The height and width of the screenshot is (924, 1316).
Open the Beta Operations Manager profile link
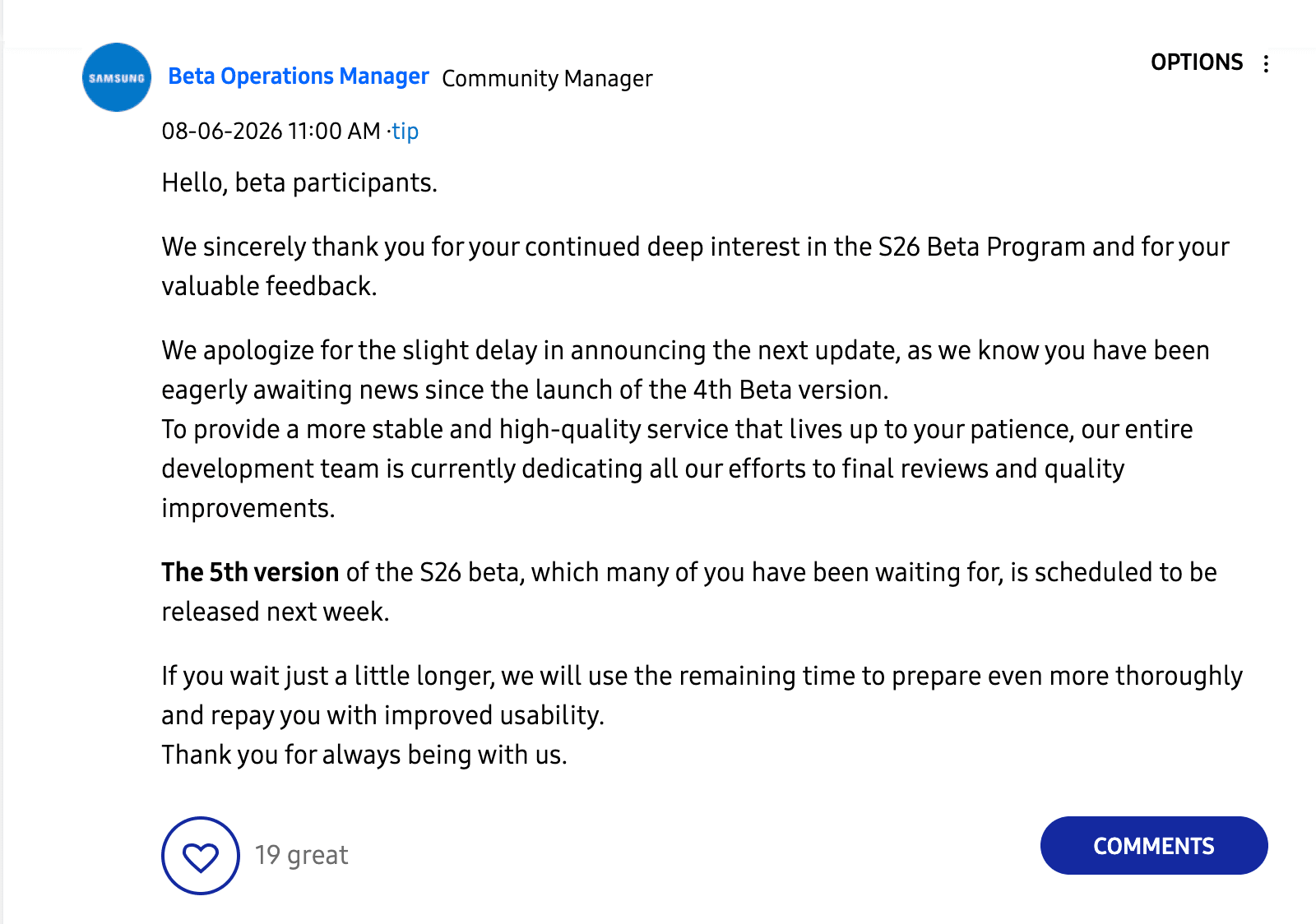point(299,76)
